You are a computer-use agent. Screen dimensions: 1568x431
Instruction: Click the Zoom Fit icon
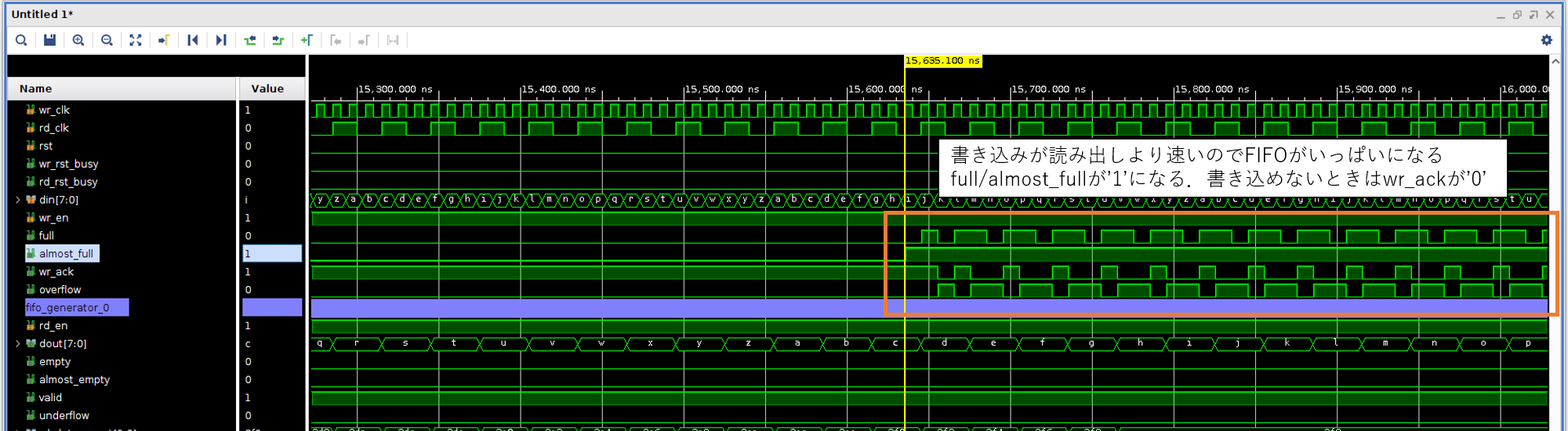136,40
